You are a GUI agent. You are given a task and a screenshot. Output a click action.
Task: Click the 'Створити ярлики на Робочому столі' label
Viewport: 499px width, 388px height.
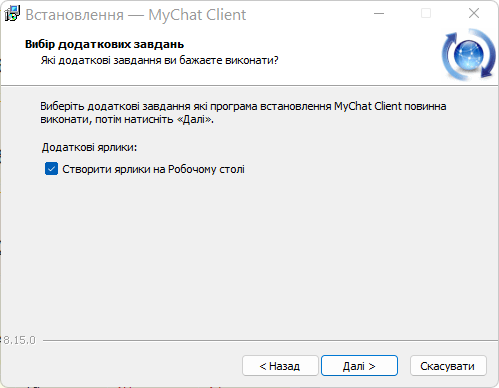153,169
